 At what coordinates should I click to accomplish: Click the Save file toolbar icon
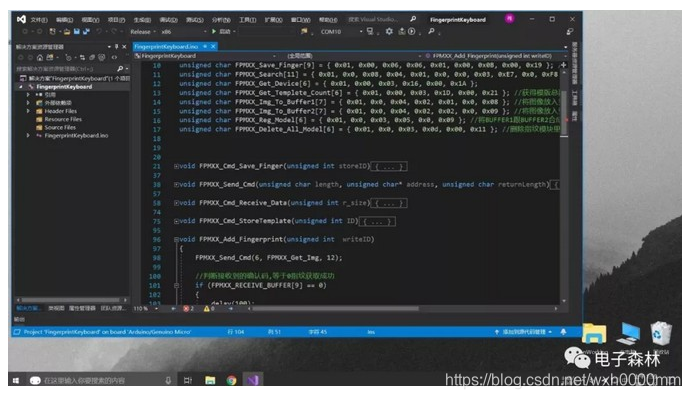pos(77,32)
